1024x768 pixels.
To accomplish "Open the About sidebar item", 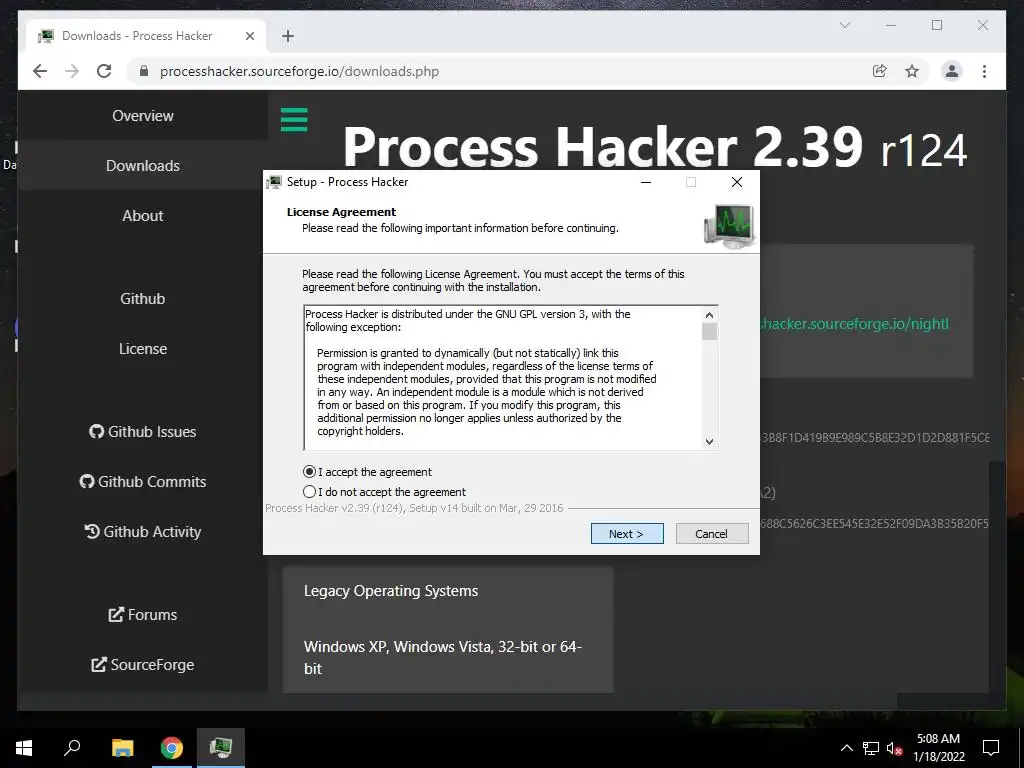I will (x=143, y=216).
